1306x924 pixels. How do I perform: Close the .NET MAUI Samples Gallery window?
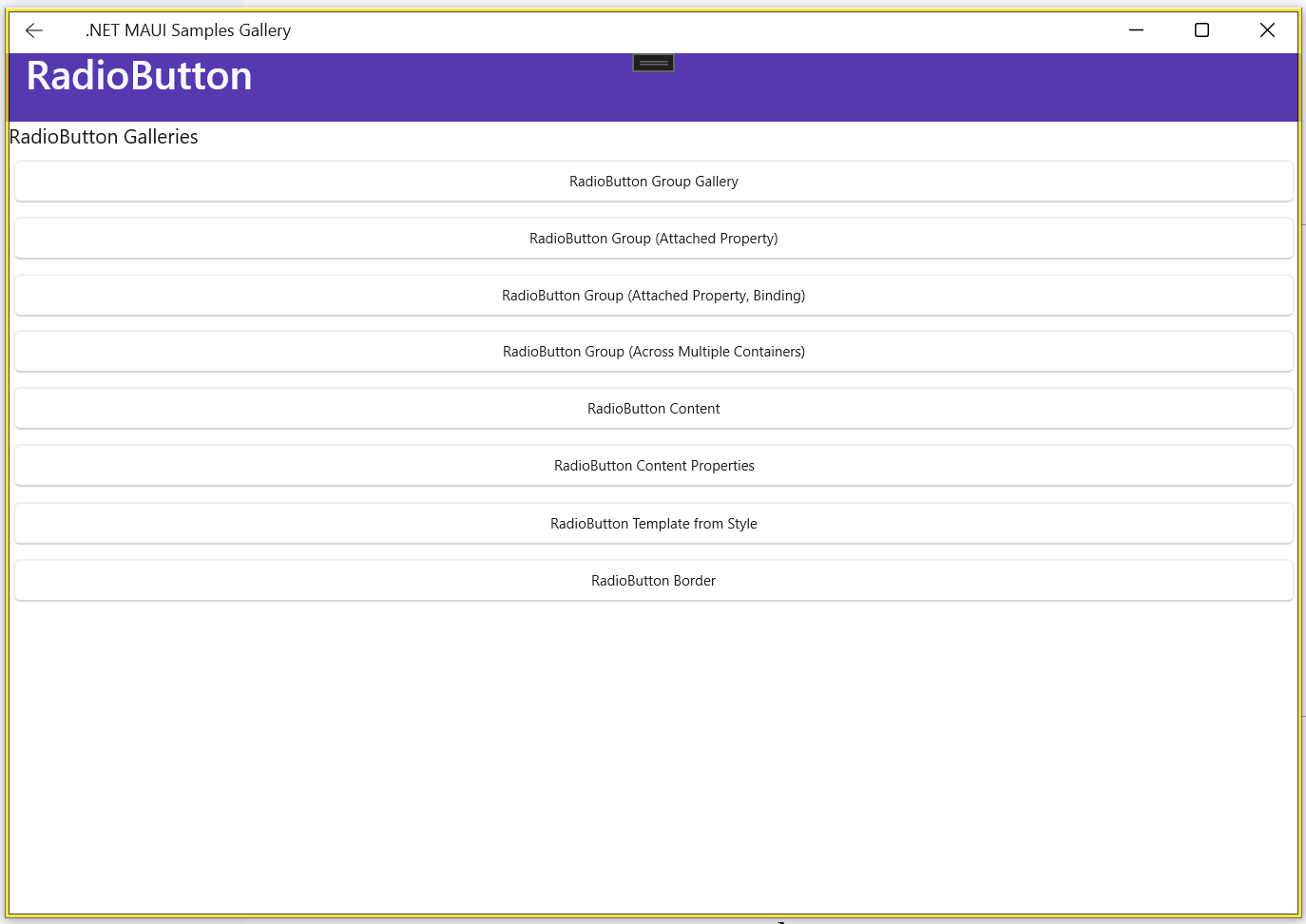tap(1267, 30)
